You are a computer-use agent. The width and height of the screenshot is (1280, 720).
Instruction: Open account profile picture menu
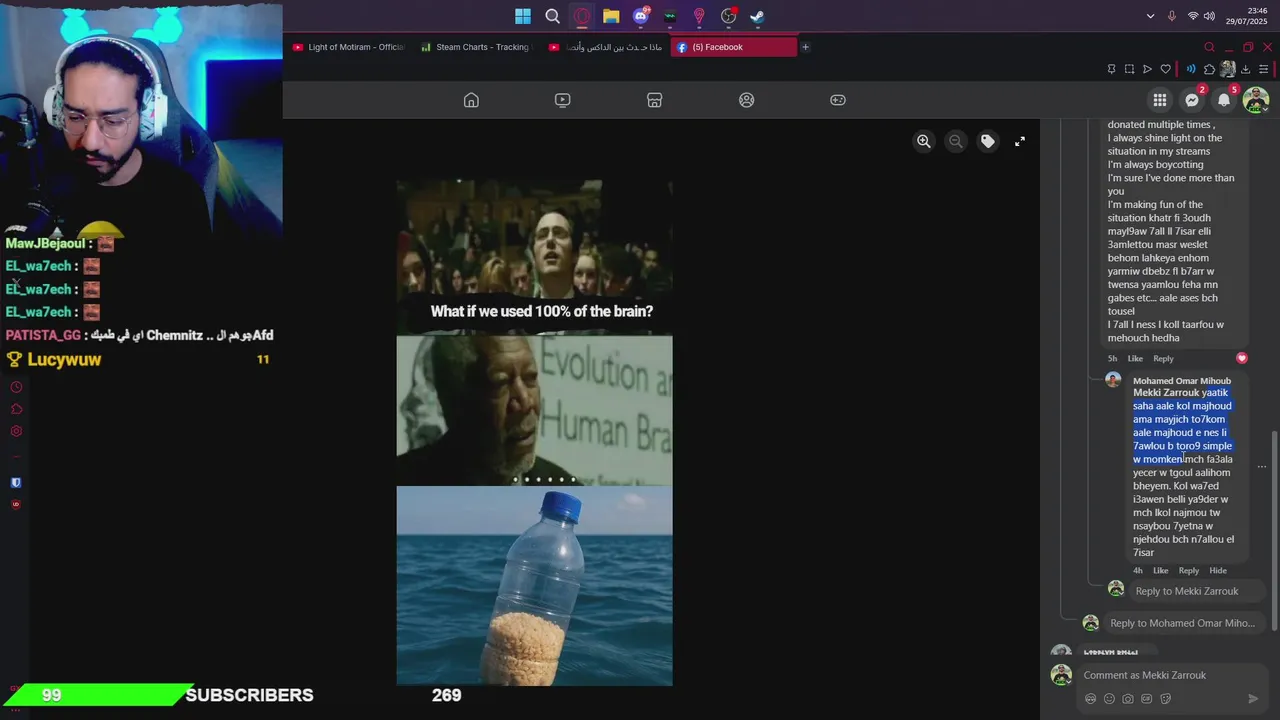click(x=1256, y=100)
